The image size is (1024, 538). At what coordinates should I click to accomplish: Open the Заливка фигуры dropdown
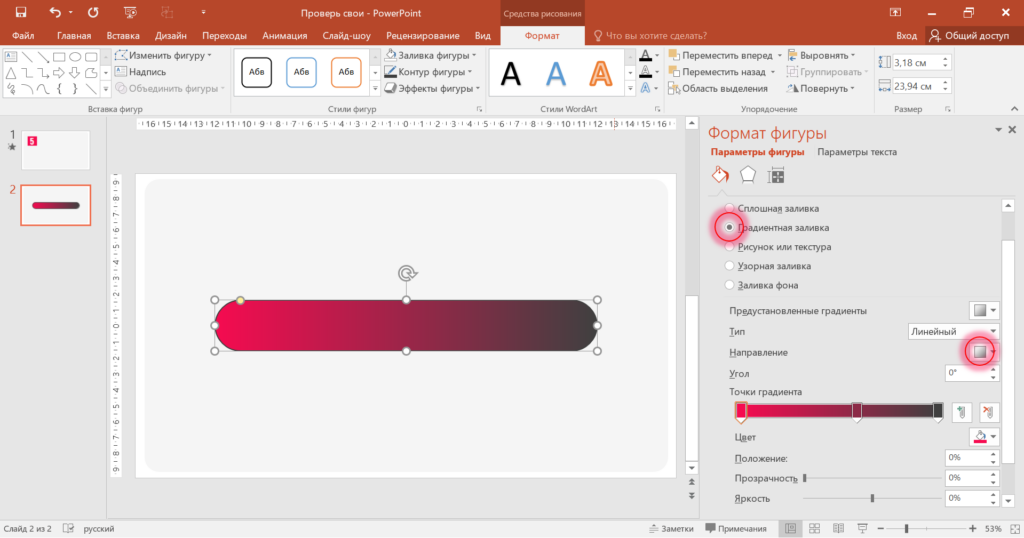click(x=432, y=56)
